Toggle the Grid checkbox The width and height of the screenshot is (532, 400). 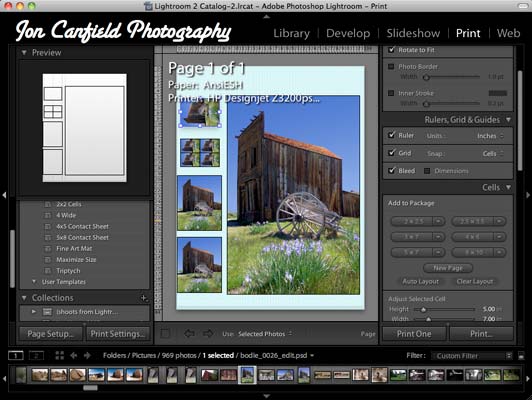coord(392,153)
